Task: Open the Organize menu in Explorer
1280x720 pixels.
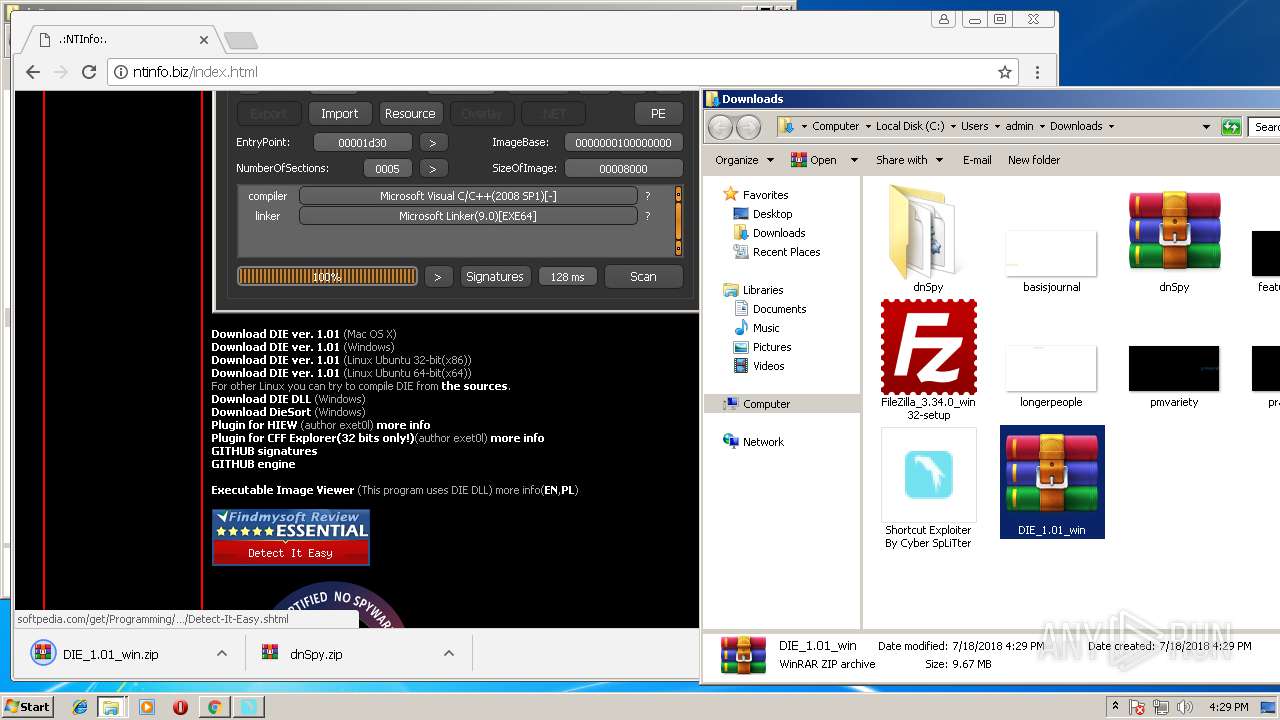Action: 744,160
